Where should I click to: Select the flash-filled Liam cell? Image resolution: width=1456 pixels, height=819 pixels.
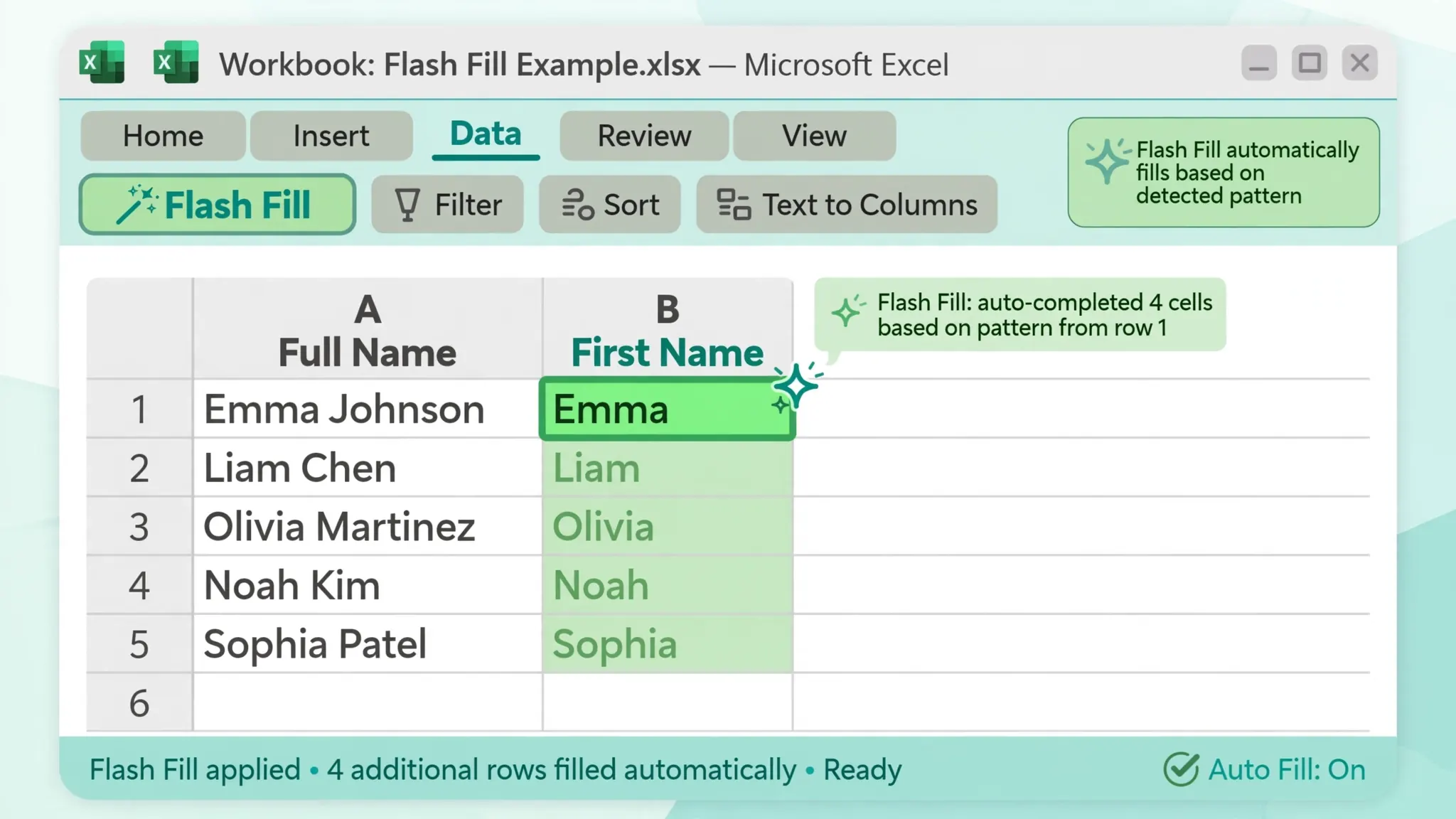point(668,468)
